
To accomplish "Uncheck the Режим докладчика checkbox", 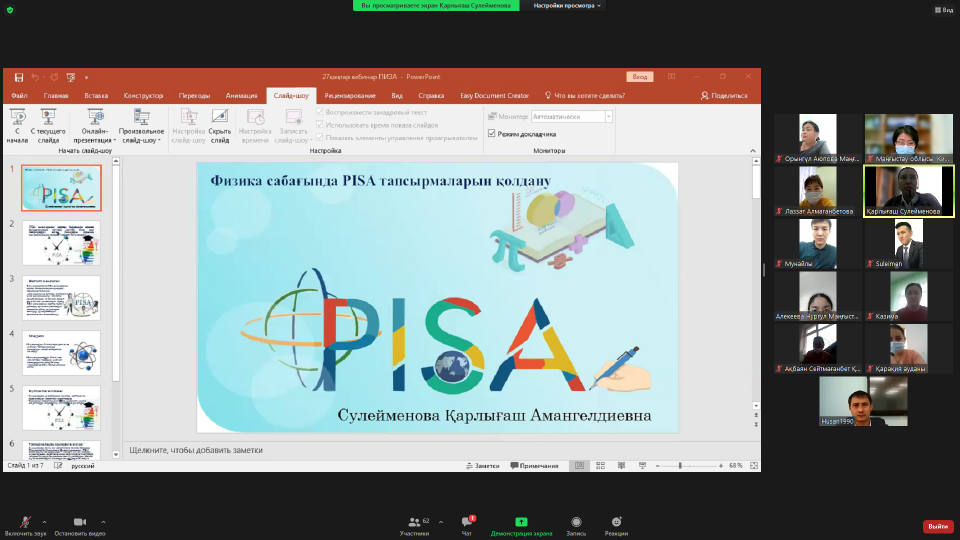I will (x=492, y=133).
